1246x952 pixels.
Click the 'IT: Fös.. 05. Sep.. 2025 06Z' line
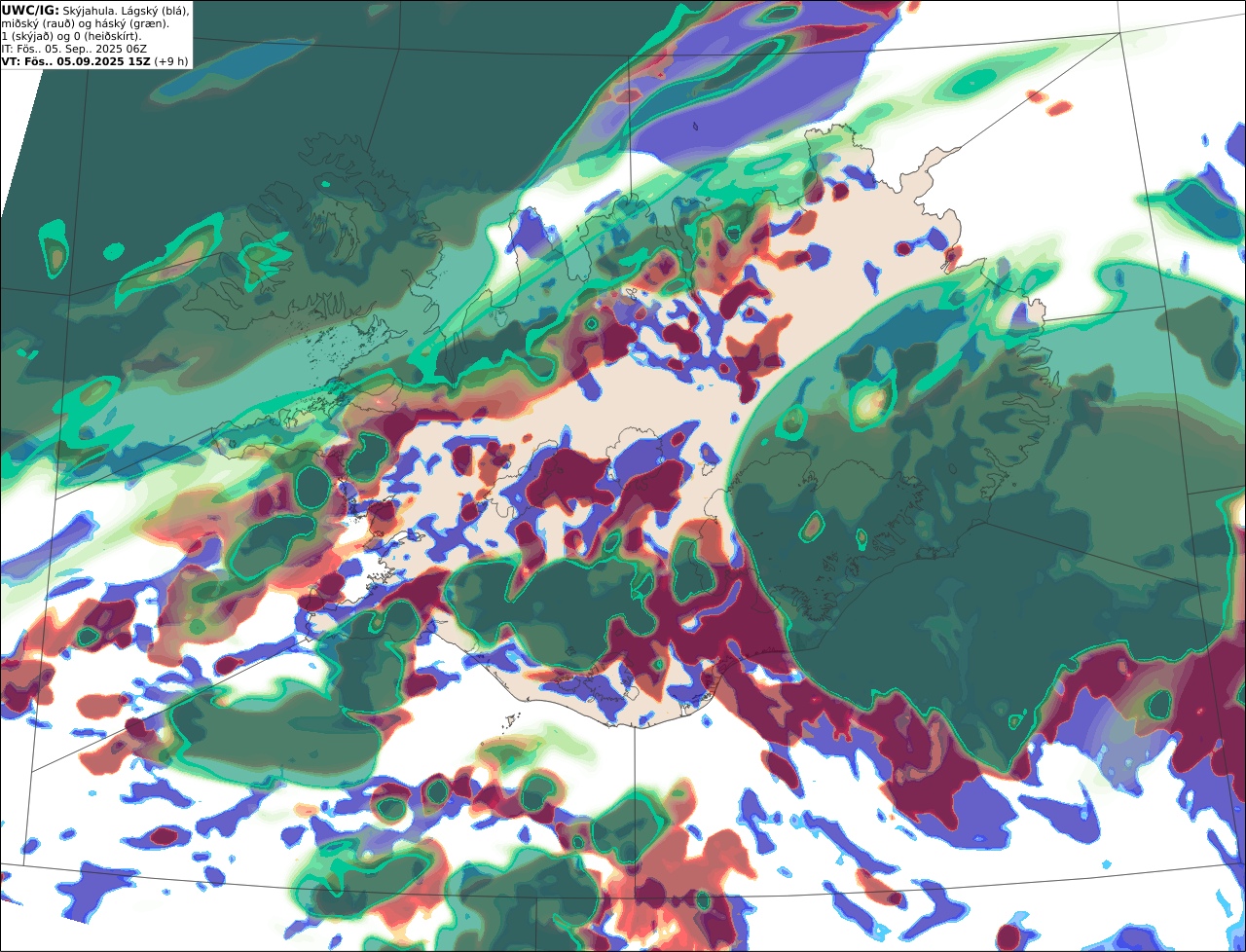[74, 49]
